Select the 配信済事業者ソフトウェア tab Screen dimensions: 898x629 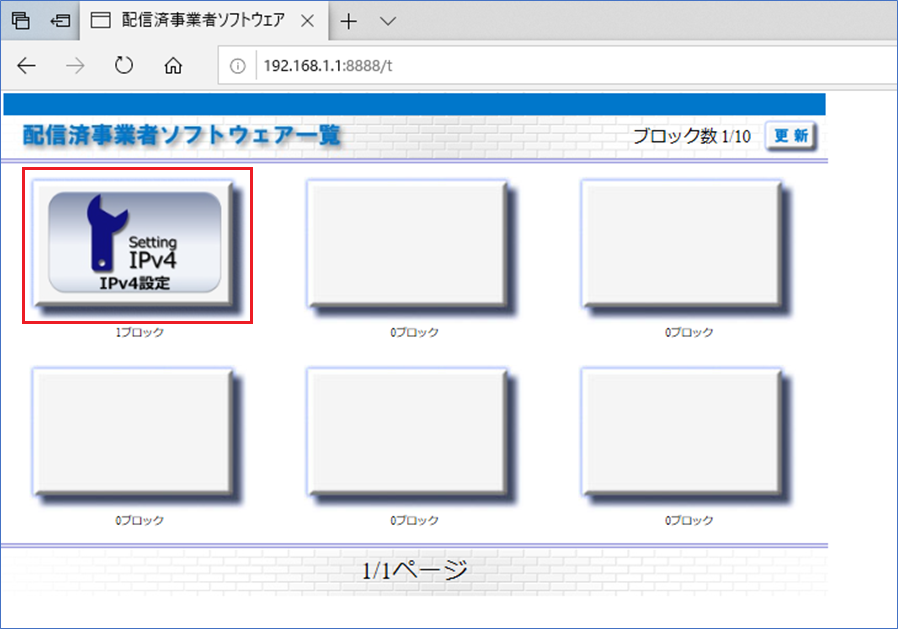(x=188, y=20)
